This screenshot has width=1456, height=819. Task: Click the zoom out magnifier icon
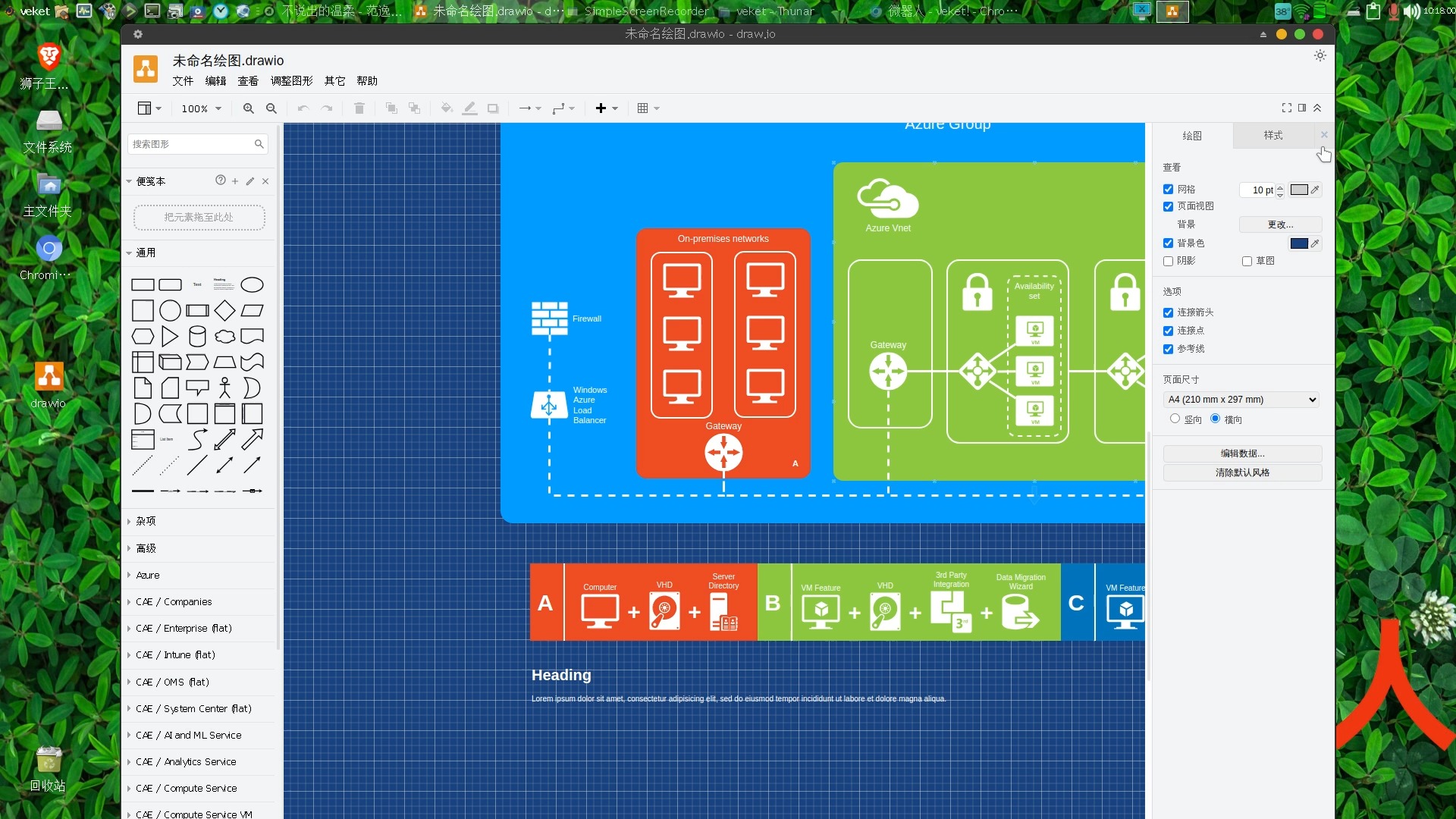pos(271,108)
